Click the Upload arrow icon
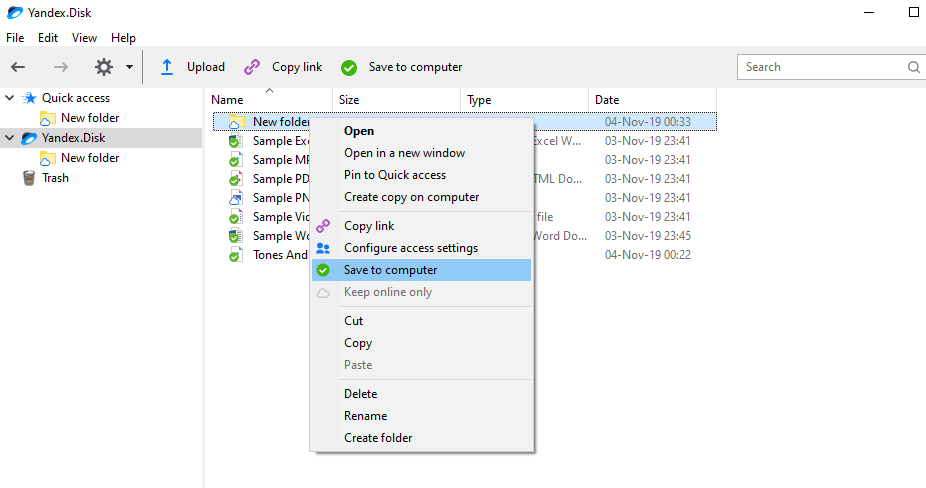 [x=167, y=67]
